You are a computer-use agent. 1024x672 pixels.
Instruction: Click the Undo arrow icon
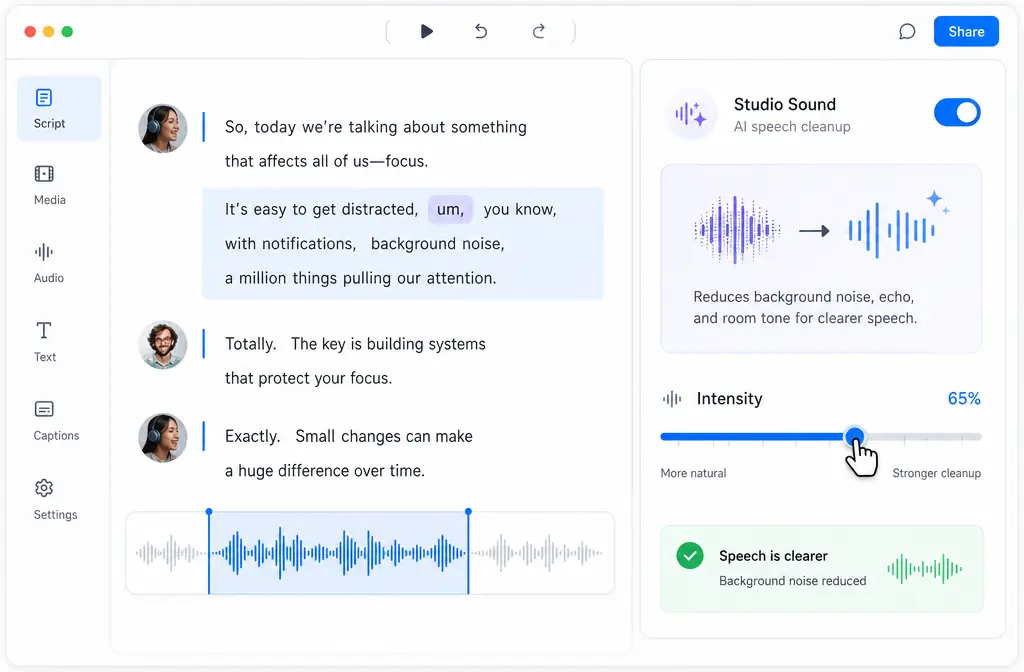(481, 31)
